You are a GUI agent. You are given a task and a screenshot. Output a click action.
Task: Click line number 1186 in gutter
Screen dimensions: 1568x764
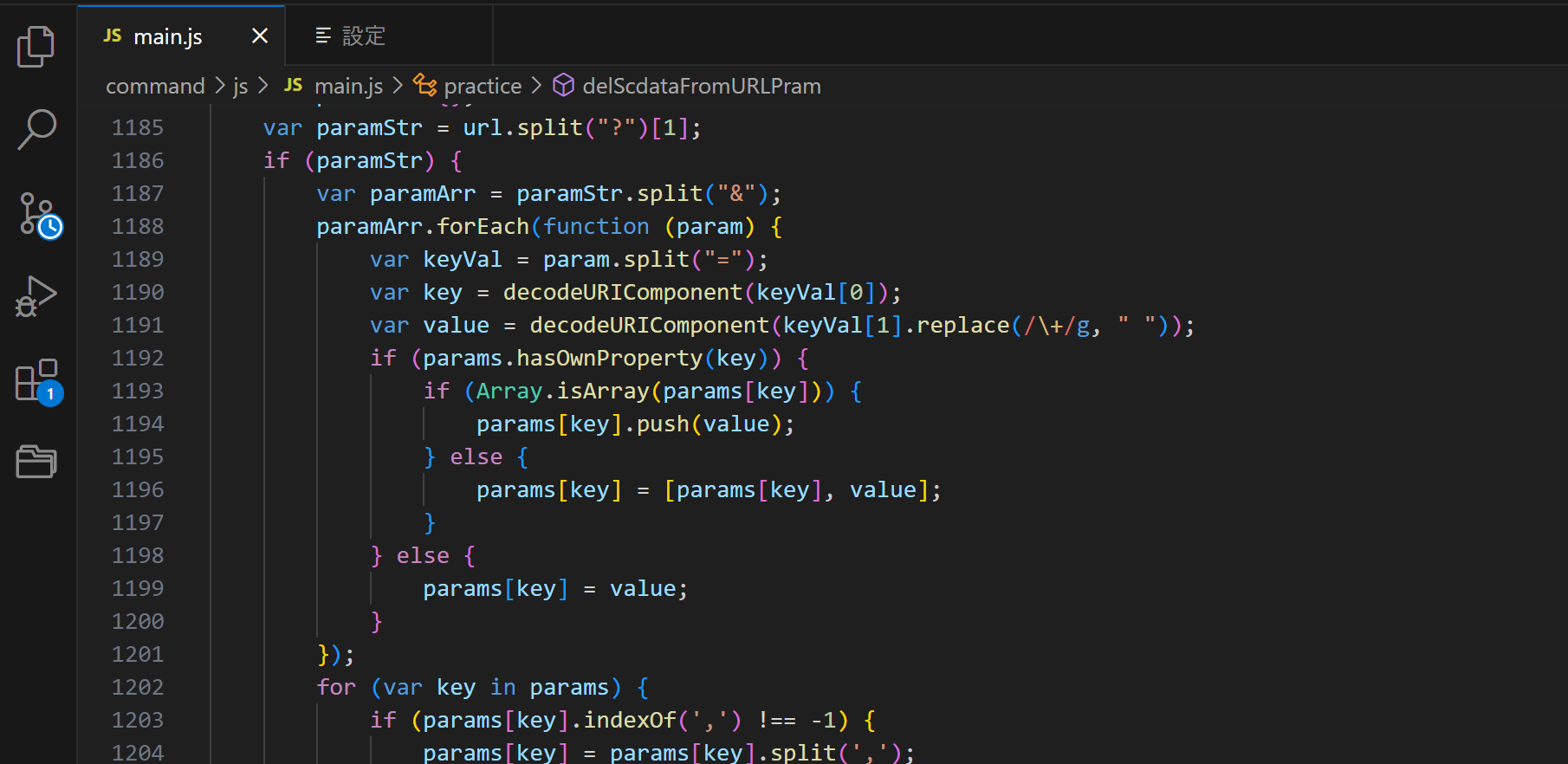point(138,160)
